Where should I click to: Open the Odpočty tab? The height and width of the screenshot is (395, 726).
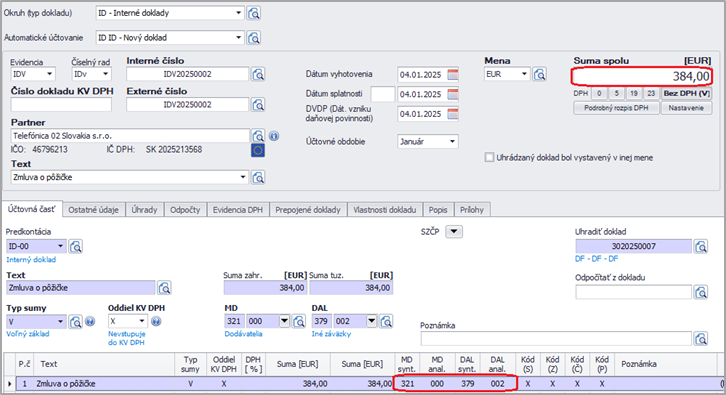(185, 210)
